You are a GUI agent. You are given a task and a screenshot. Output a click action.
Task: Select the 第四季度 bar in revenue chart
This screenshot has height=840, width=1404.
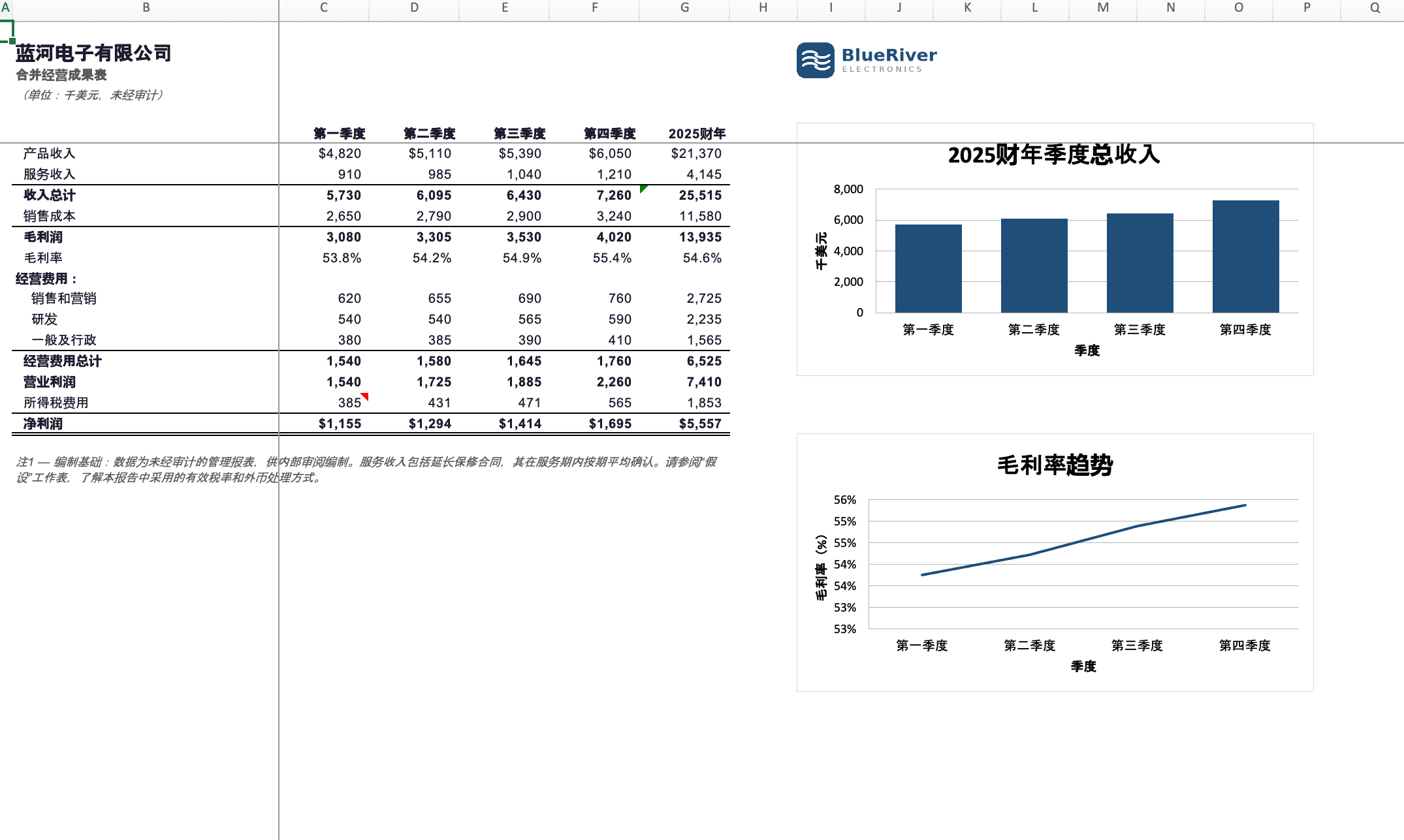click(x=1245, y=257)
